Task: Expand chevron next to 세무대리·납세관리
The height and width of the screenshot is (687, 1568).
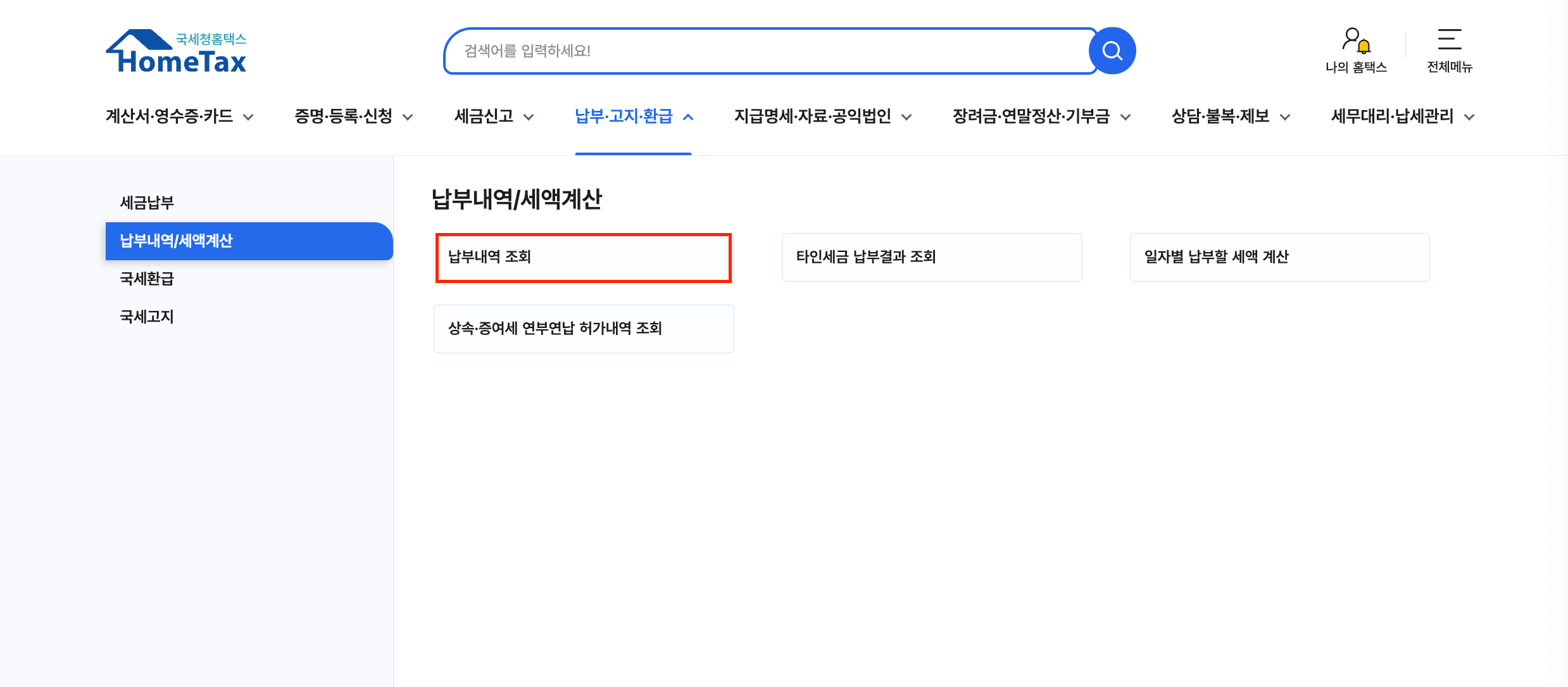Action: coord(1469,117)
